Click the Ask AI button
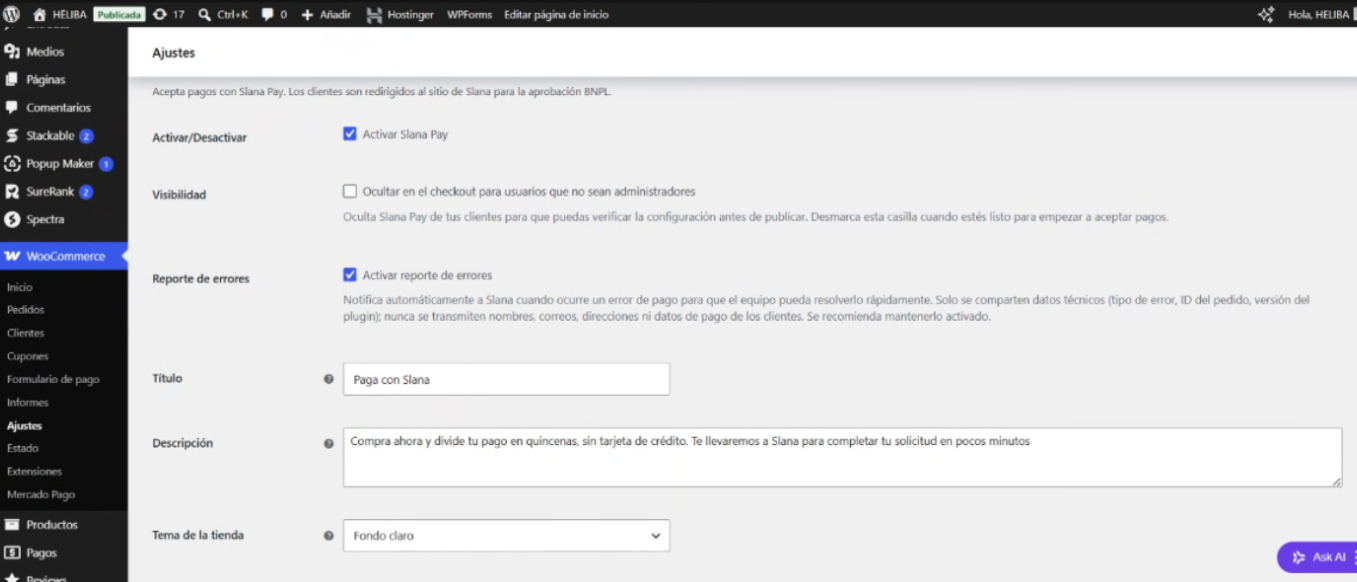This screenshot has height=582, width=1357. coord(1317,557)
